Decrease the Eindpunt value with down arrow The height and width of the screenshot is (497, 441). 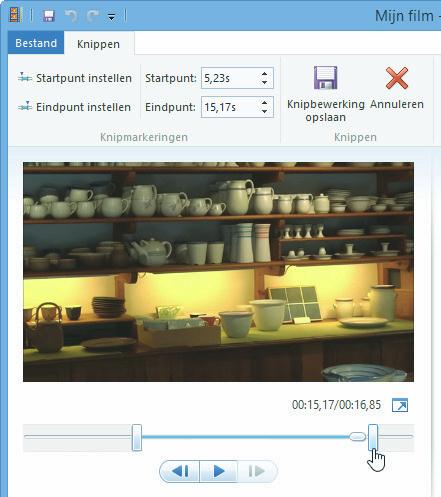click(264, 111)
